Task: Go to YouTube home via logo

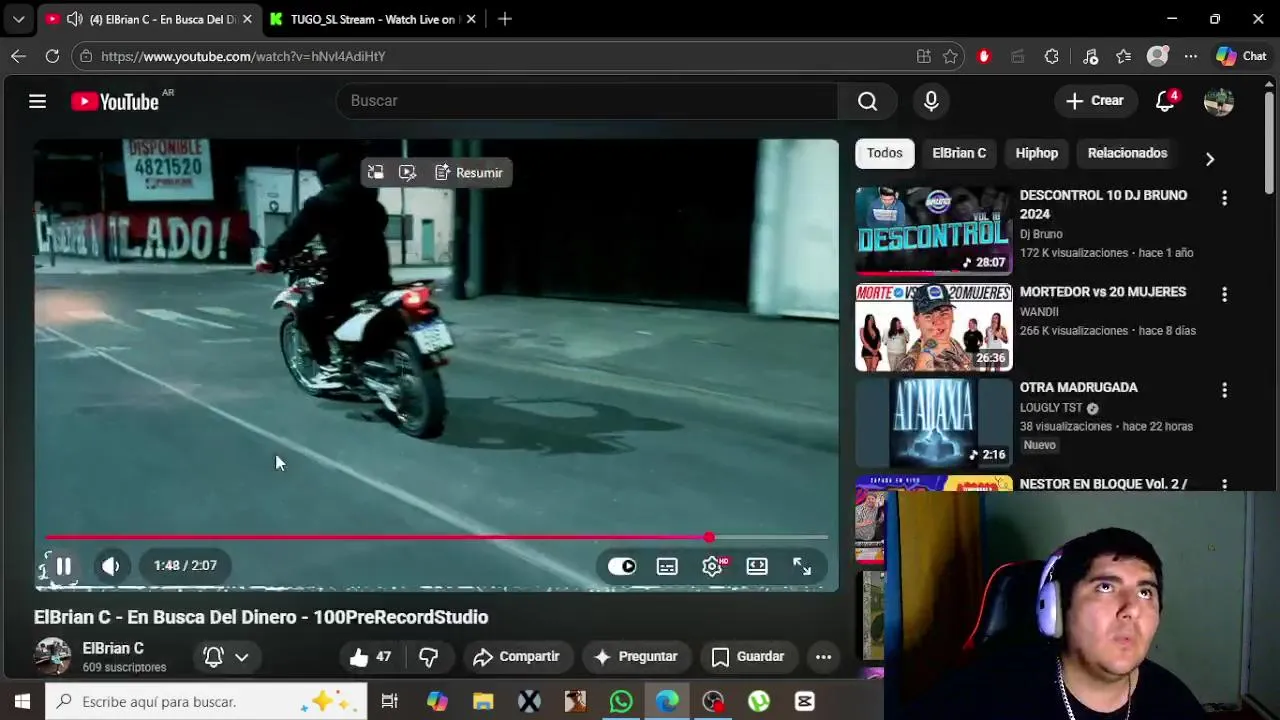Action: point(115,101)
